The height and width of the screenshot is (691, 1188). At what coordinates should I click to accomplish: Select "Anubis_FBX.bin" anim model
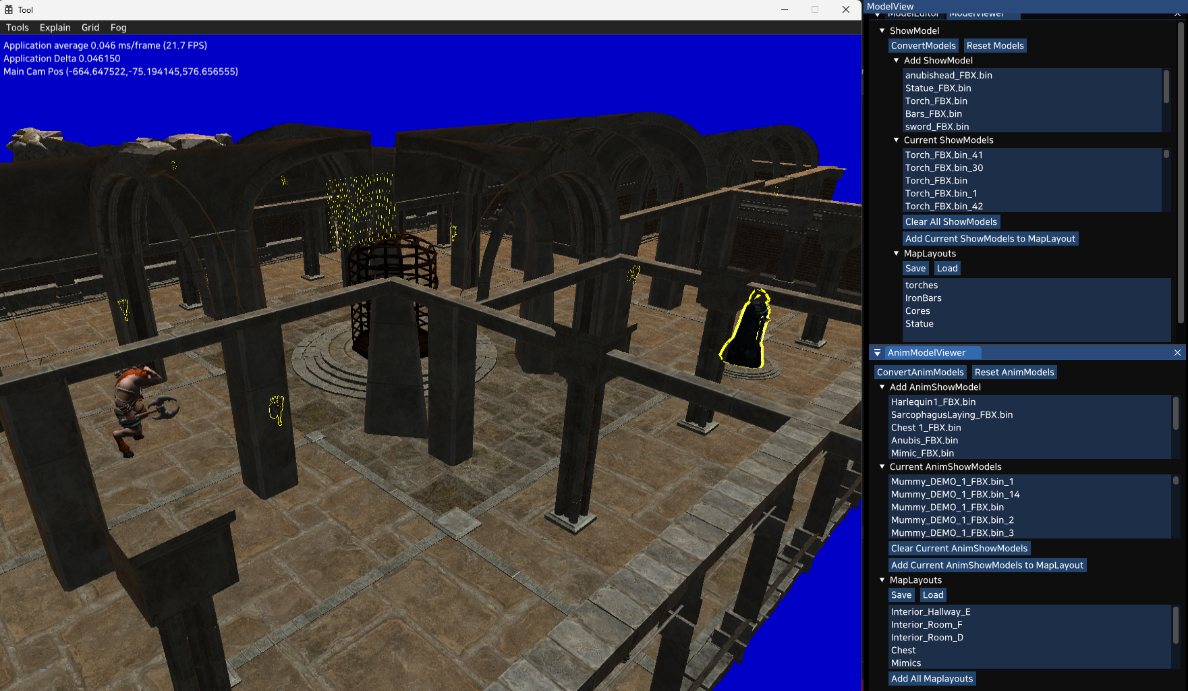1030,440
